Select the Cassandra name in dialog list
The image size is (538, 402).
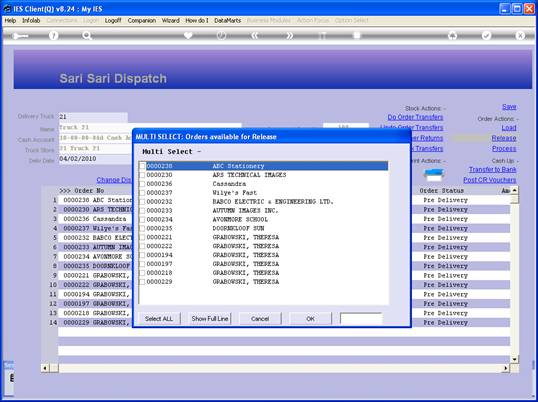pyautogui.click(x=229, y=184)
